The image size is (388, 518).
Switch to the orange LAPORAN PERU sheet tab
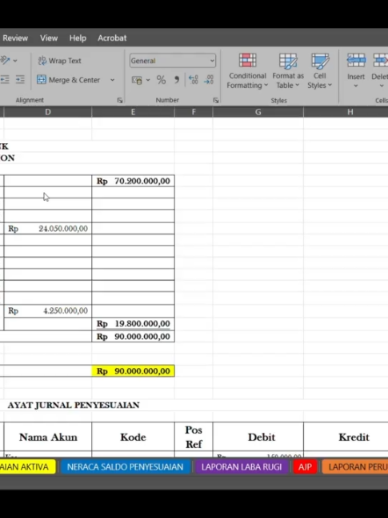tap(355, 467)
